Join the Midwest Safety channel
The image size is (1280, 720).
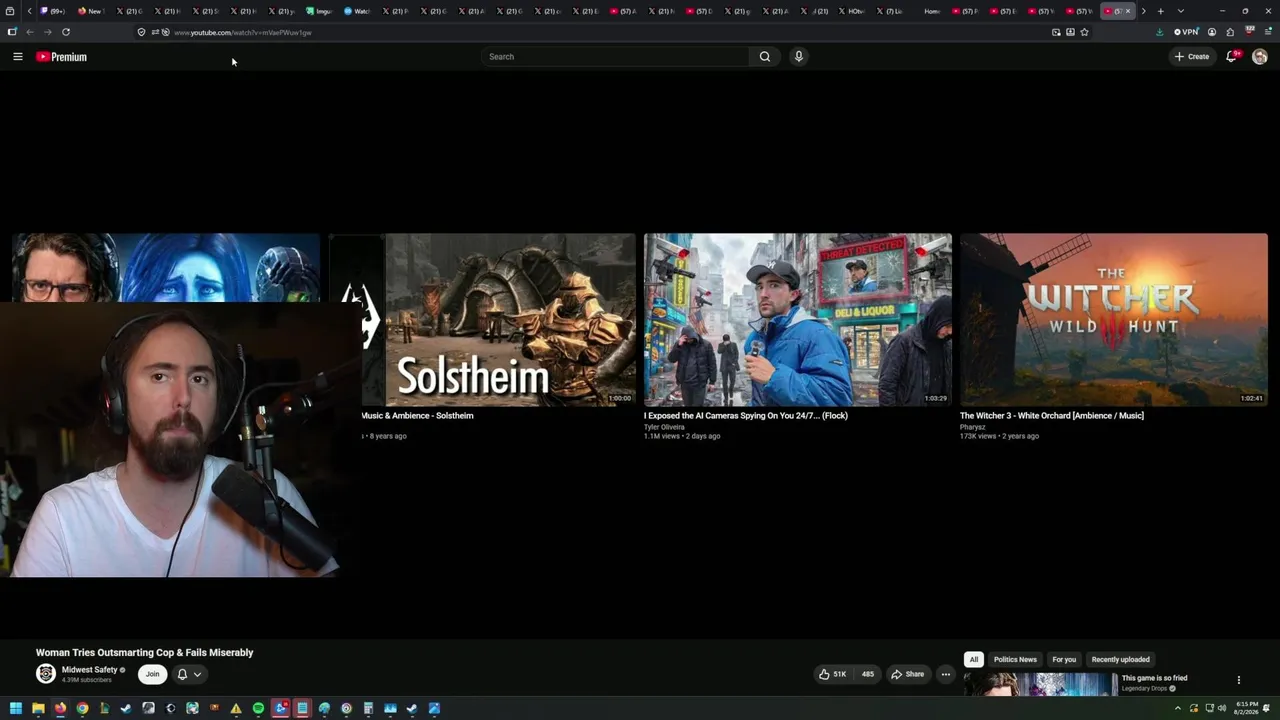click(x=152, y=674)
